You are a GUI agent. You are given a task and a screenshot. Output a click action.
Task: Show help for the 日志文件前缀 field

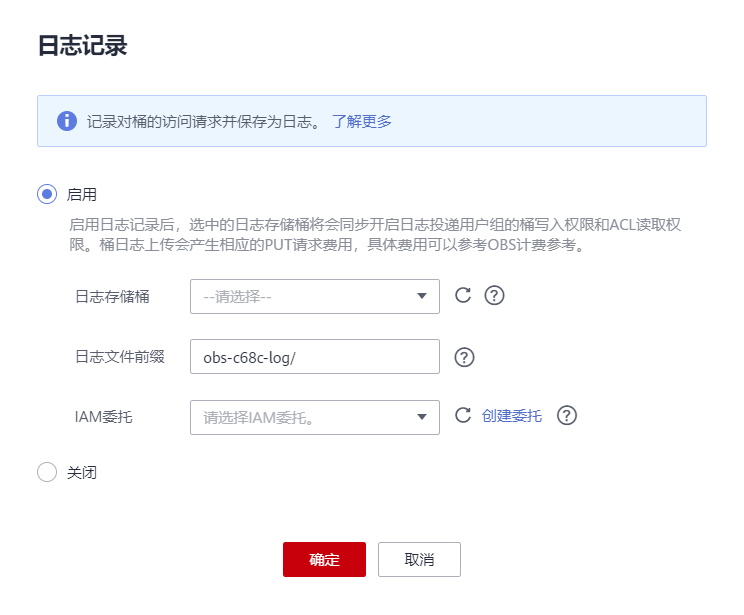coord(464,357)
